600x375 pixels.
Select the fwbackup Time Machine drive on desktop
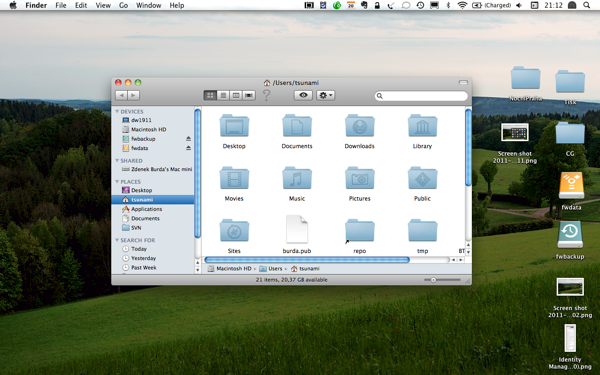(570, 235)
